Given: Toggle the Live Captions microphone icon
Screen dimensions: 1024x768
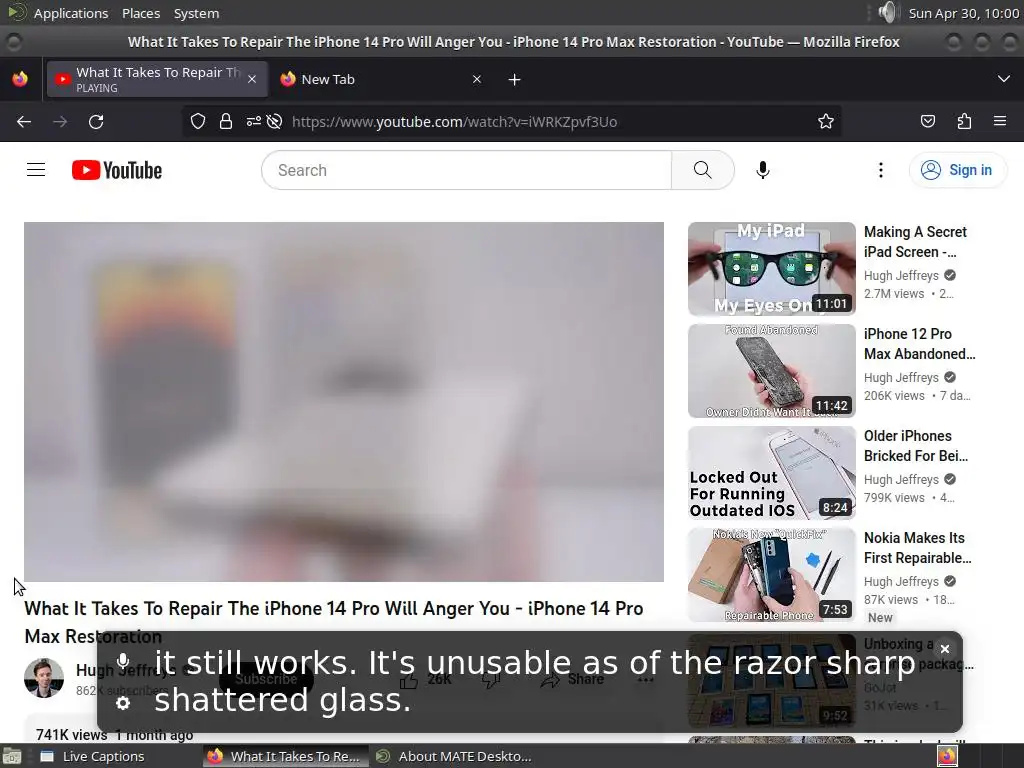Looking at the screenshot, I should (x=123, y=661).
